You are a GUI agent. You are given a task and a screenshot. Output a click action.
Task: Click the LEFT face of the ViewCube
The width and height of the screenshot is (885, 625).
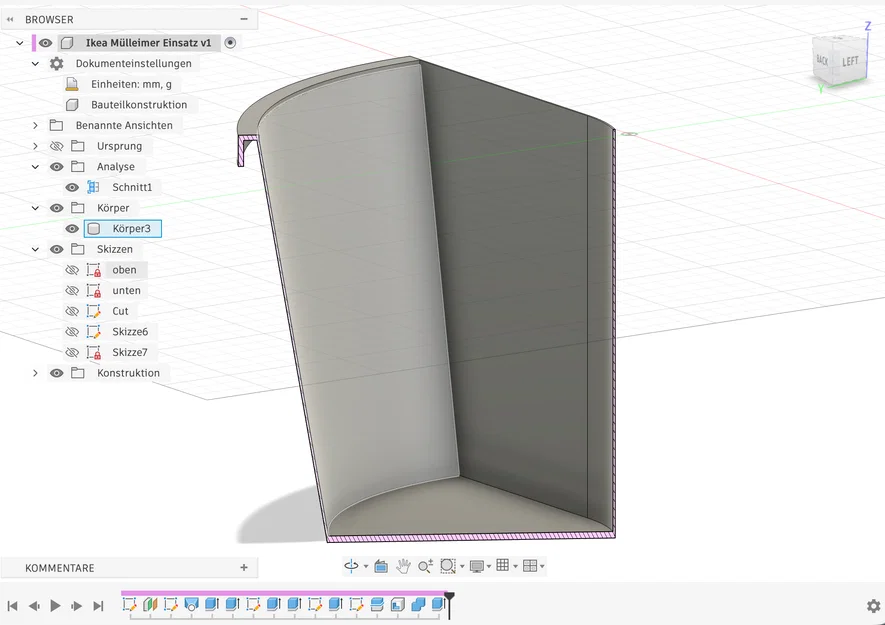coord(850,62)
